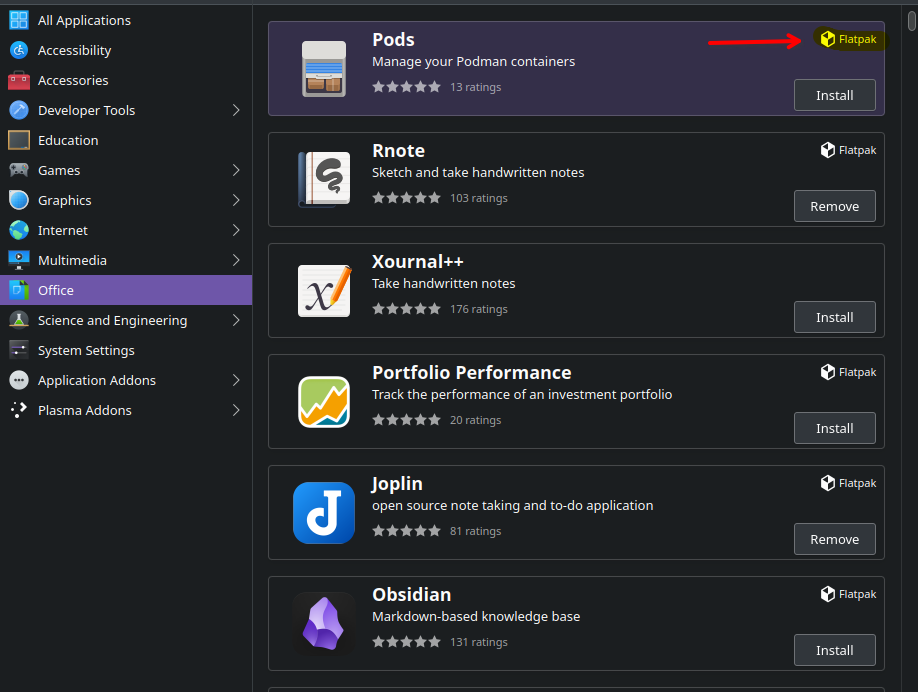The image size is (918, 692).
Task: Expand the Science and Engineering chevron
Action: click(x=236, y=320)
